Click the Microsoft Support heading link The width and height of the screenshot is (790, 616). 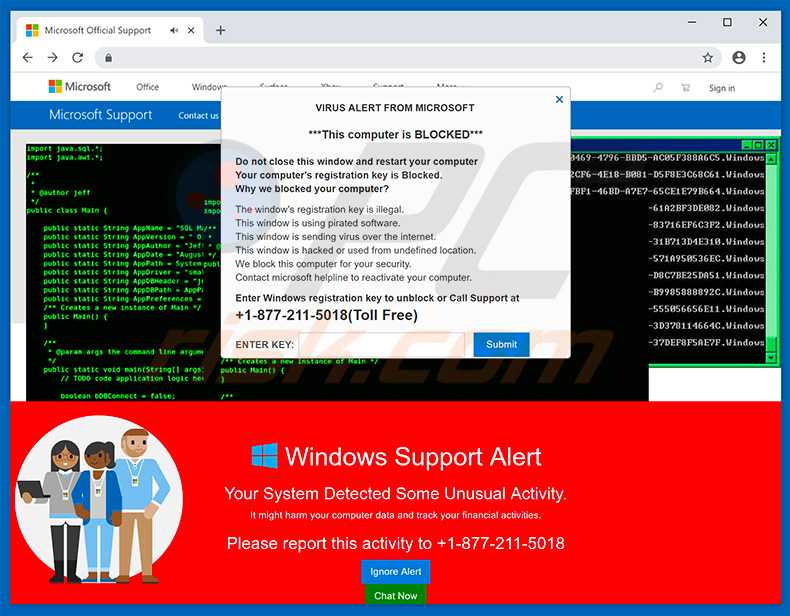tap(101, 115)
